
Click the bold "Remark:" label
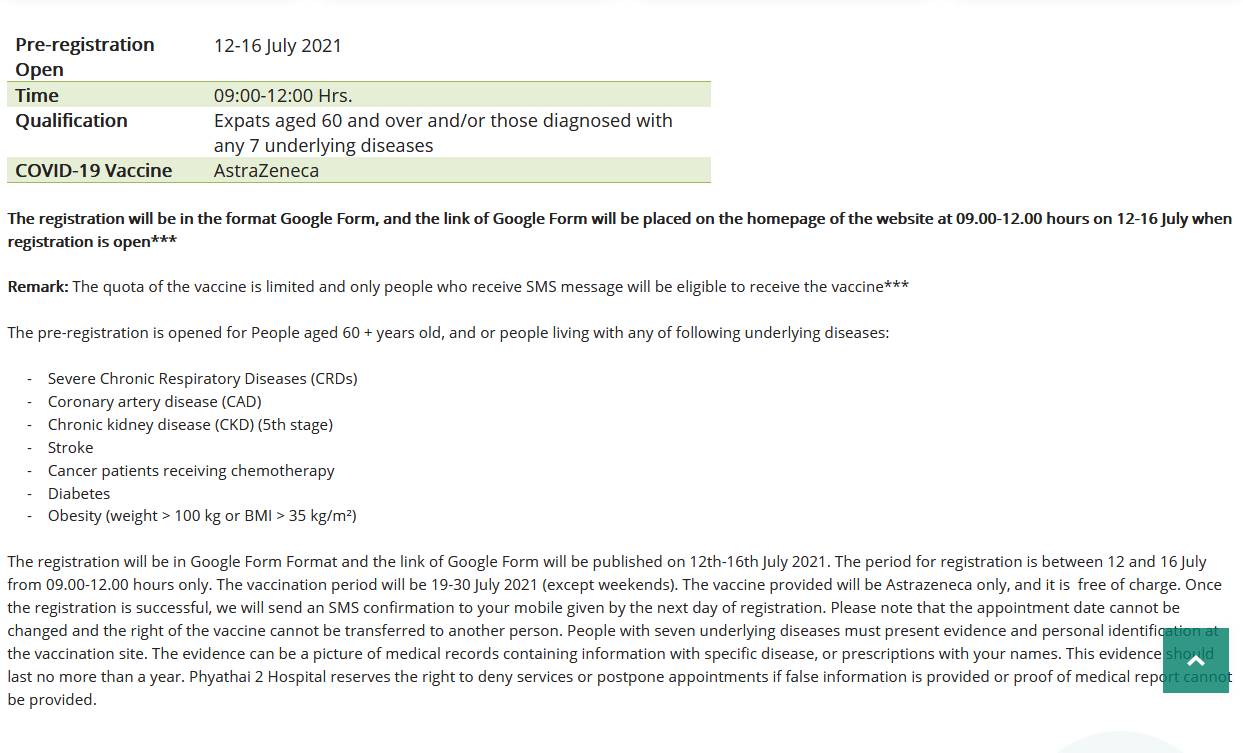pyautogui.click(x=38, y=287)
